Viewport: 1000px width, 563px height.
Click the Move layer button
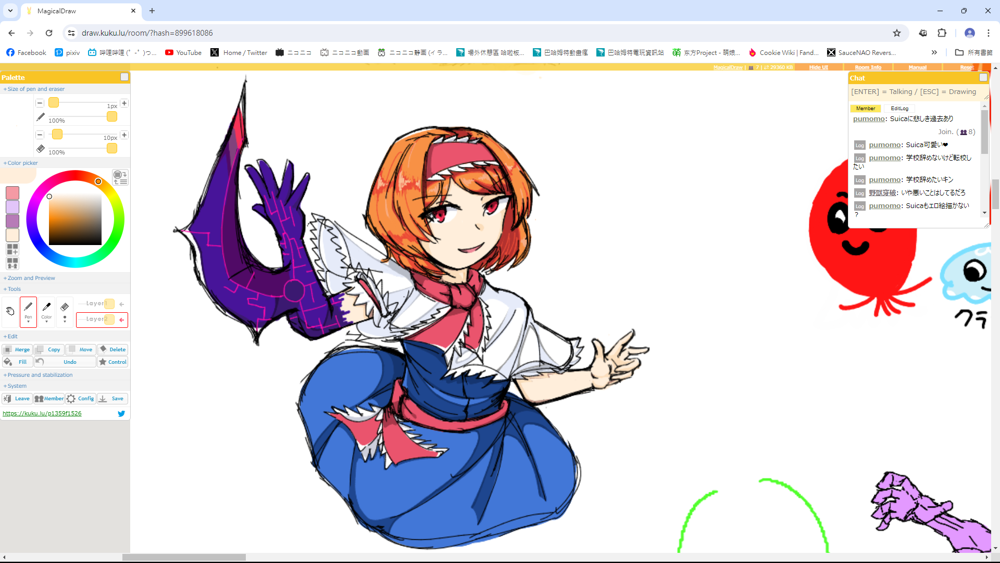pyautogui.click(x=81, y=349)
